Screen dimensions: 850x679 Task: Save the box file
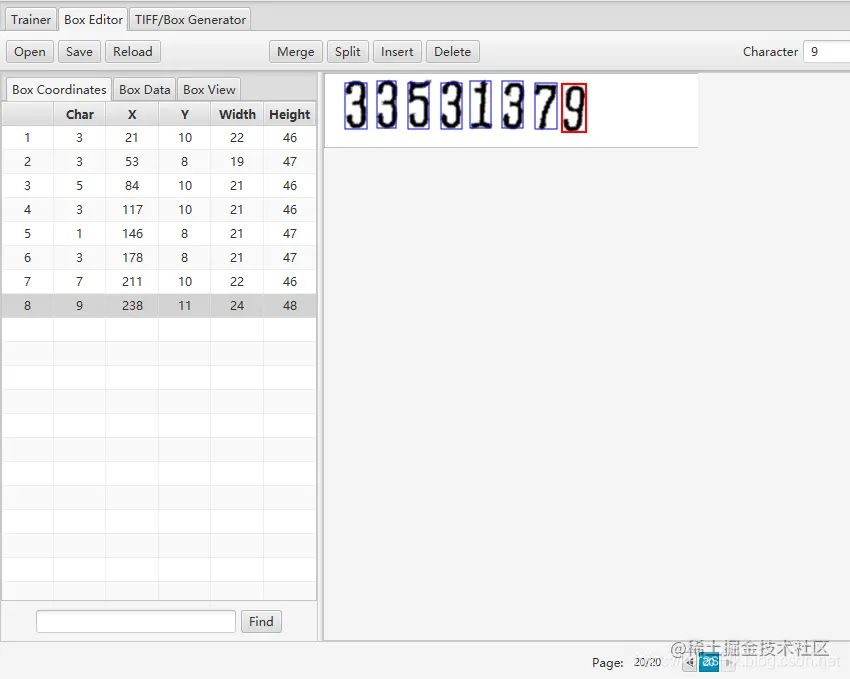79,51
